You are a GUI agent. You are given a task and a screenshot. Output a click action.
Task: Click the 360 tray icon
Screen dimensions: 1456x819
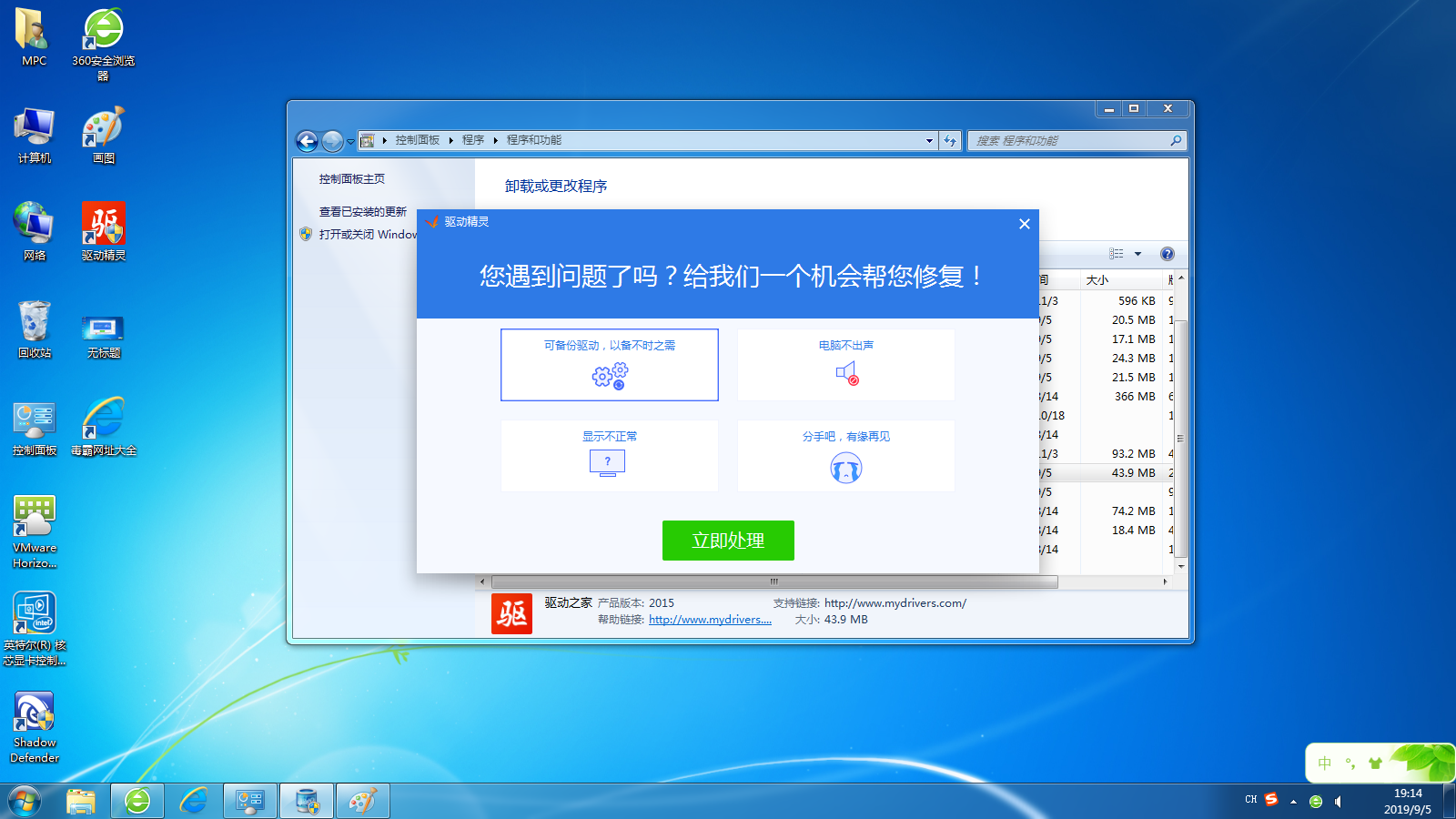pos(1316,802)
